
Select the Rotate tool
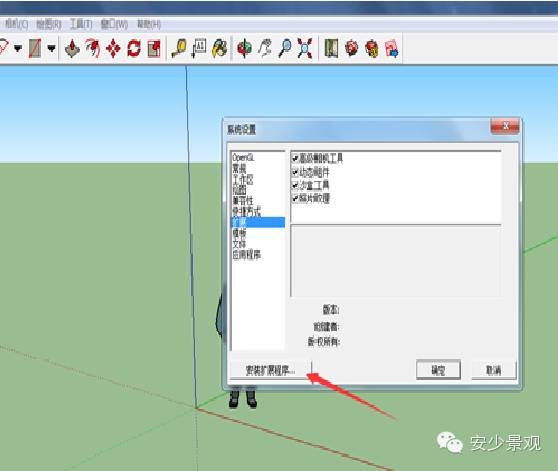pyautogui.click(x=134, y=48)
